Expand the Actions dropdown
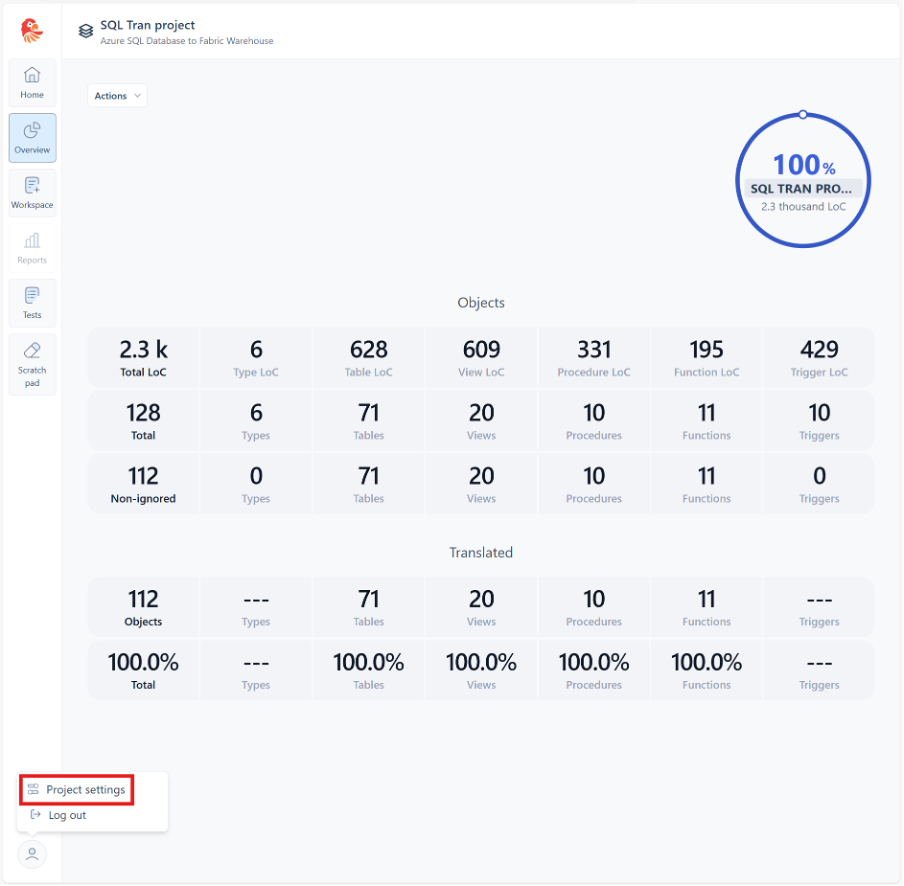Screen dimensions: 904x886 click(x=117, y=96)
